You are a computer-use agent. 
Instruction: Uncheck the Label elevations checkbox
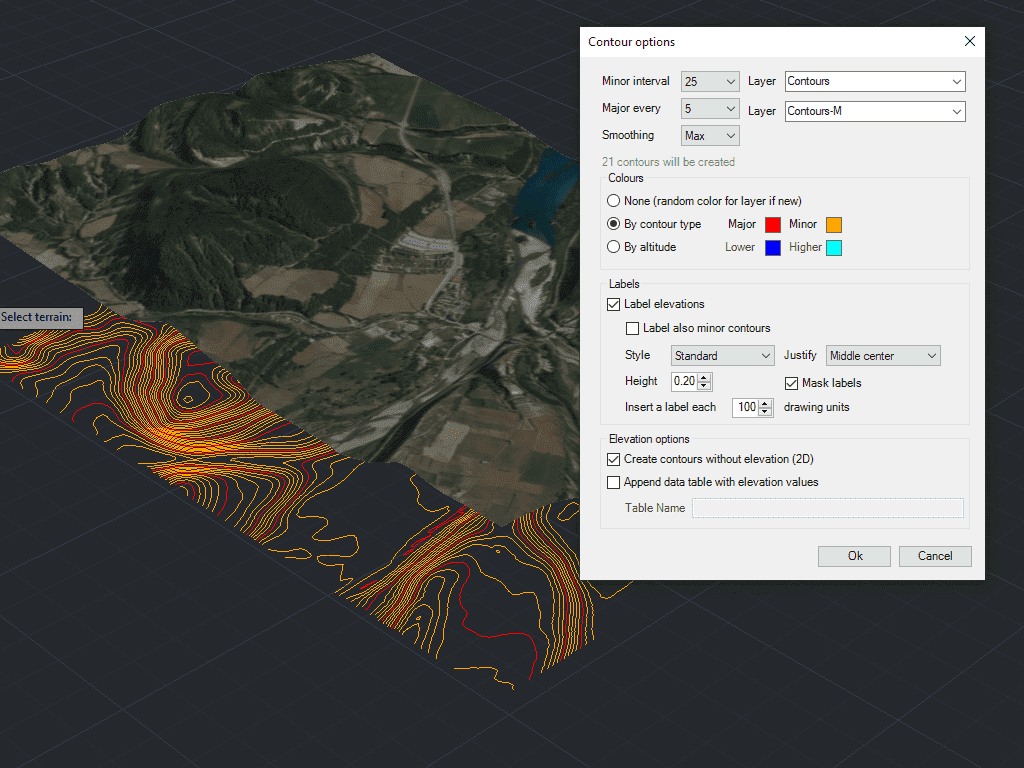pos(614,305)
